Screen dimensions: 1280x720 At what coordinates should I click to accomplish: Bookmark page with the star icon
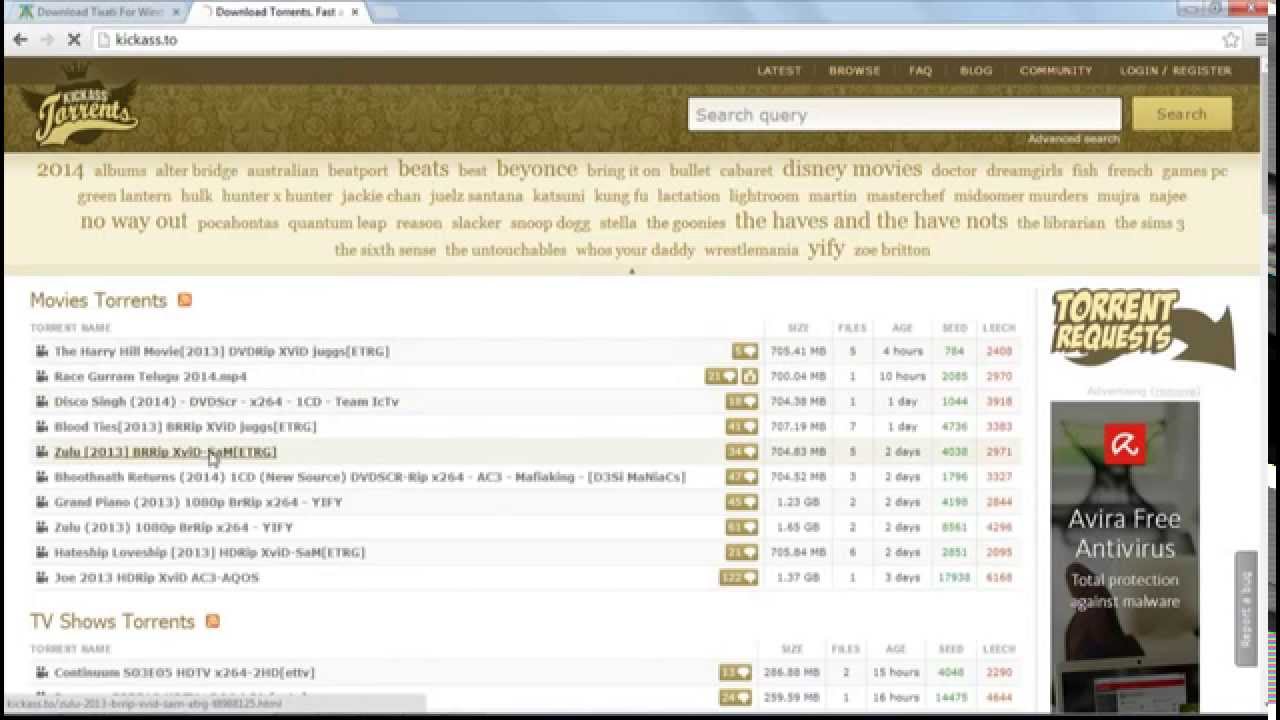(x=1231, y=40)
